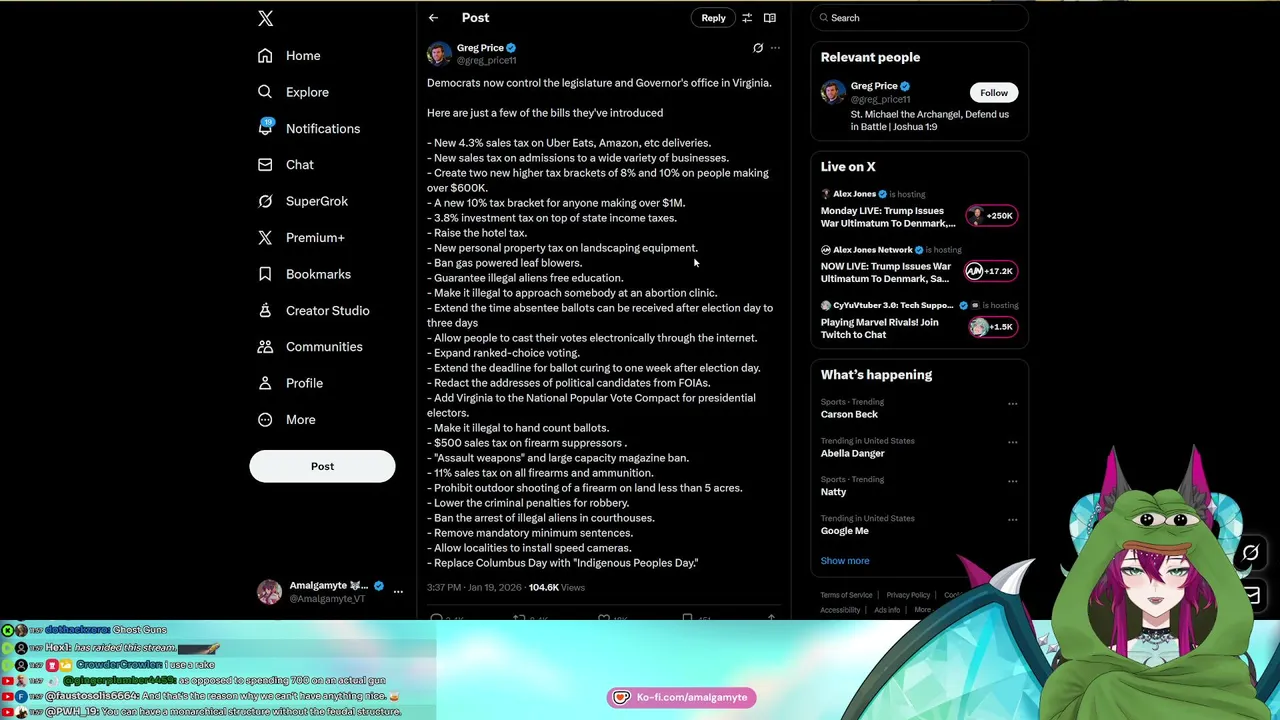1280x720 pixels.
Task: Click the SuperGrok icon in sidebar
Action: click(265, 201)
